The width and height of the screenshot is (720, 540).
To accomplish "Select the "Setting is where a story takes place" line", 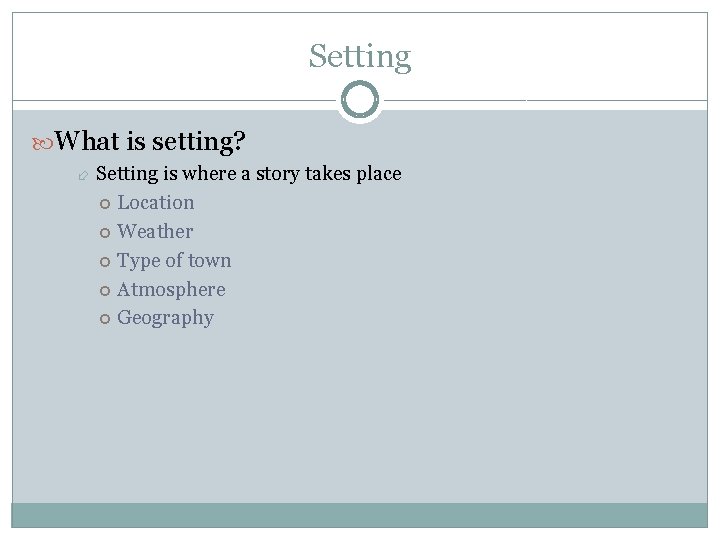I will click(x=248, y=174).
